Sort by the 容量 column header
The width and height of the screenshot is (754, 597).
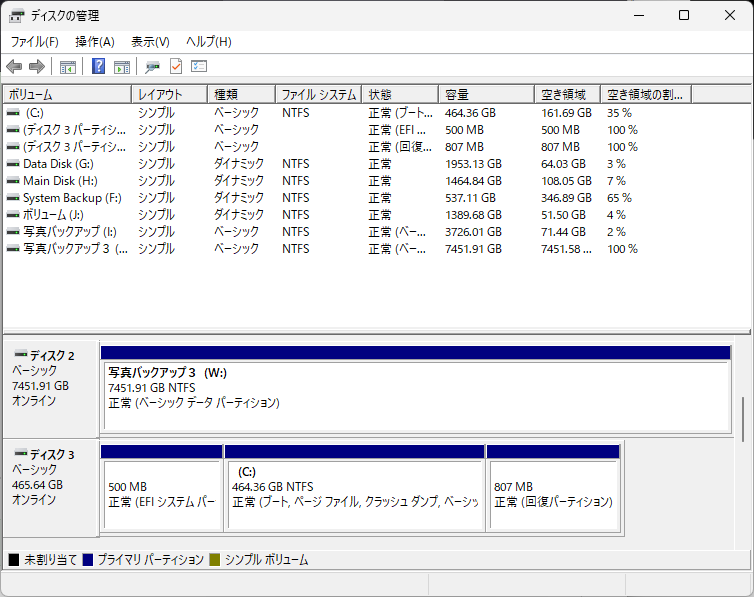tap(486, 95)
